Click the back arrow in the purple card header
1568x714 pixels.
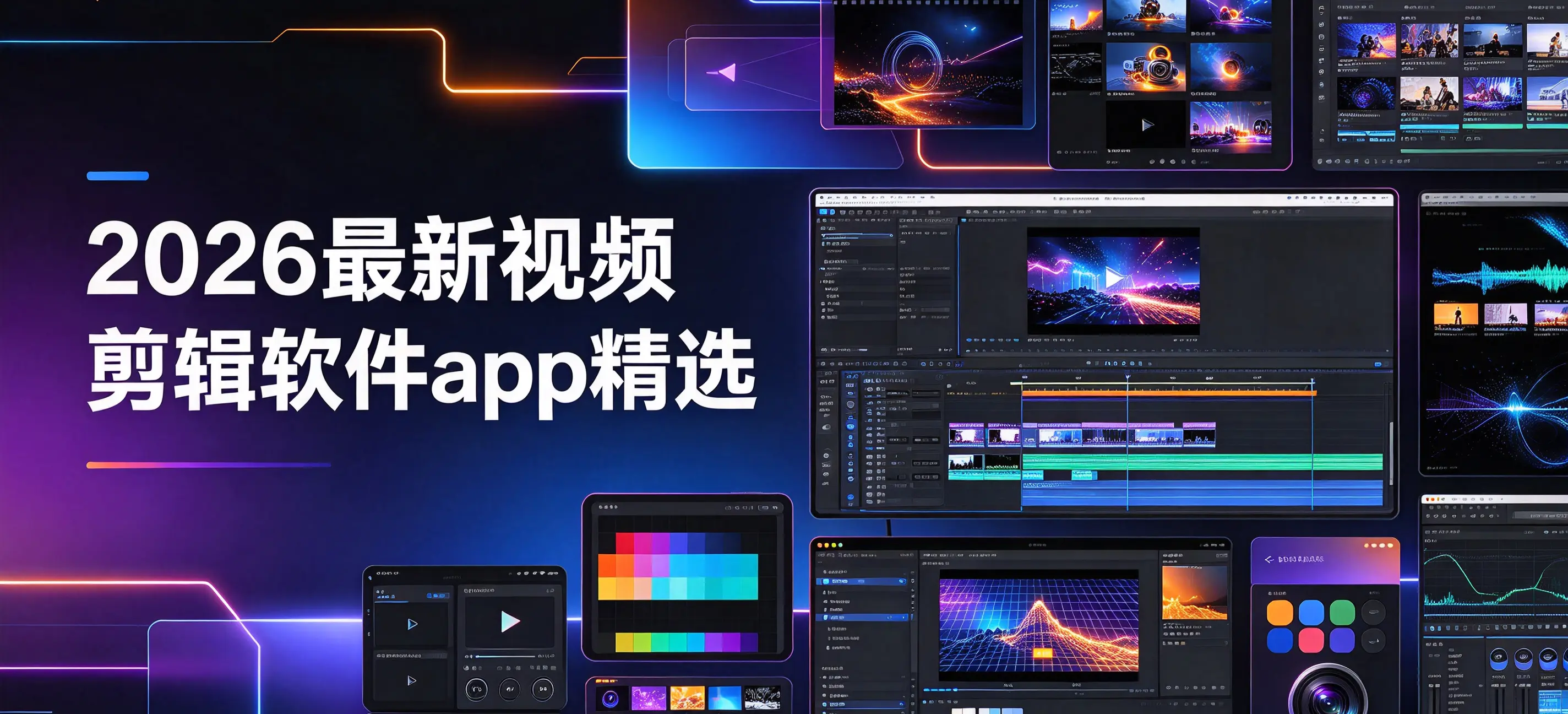point(1268,559)
